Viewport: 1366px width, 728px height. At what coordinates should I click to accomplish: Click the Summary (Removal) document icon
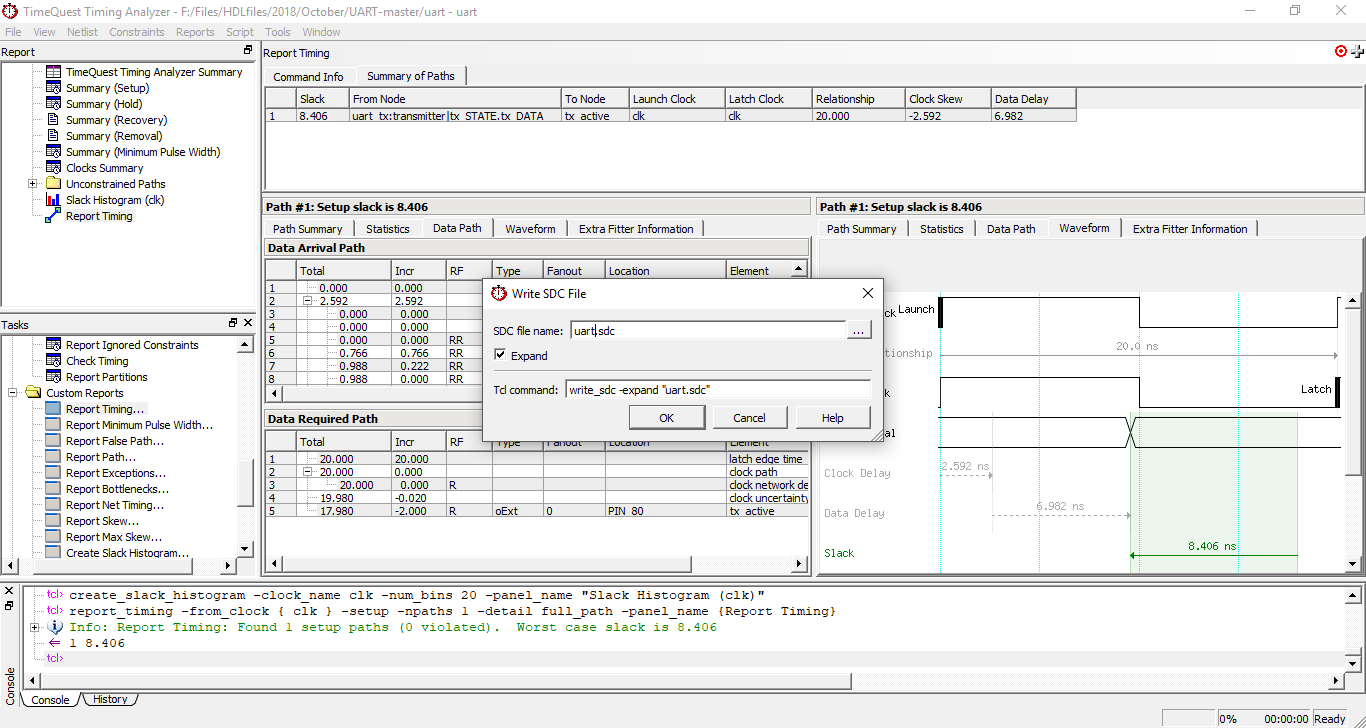53,136
